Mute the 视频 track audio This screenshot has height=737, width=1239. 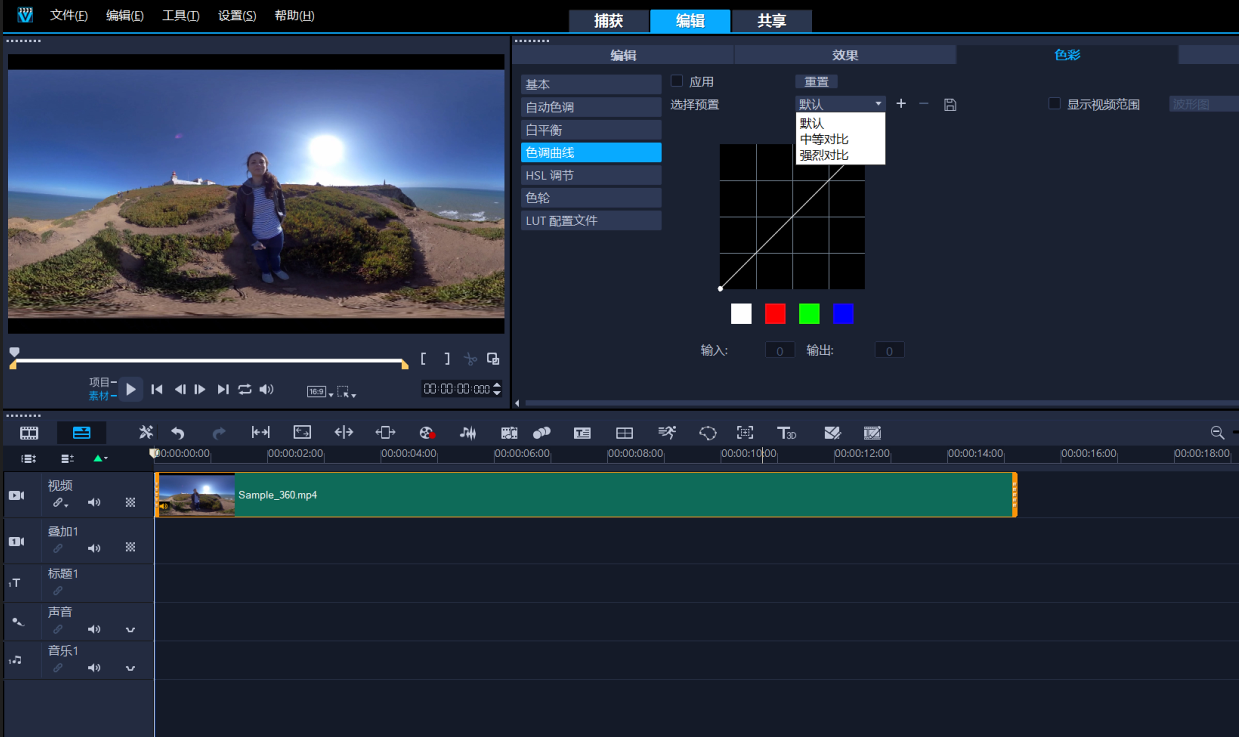pos(94,503)
